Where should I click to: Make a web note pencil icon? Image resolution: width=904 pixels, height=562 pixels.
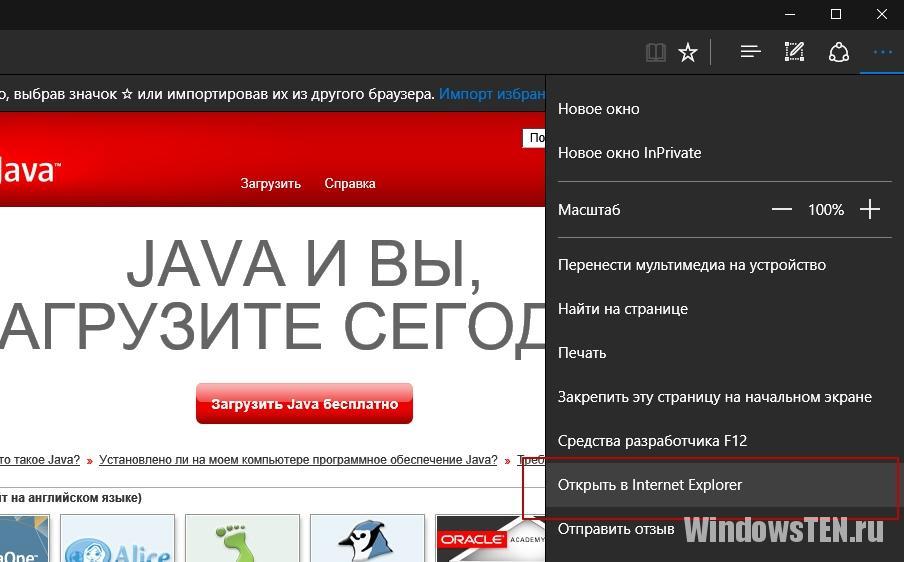794,52
